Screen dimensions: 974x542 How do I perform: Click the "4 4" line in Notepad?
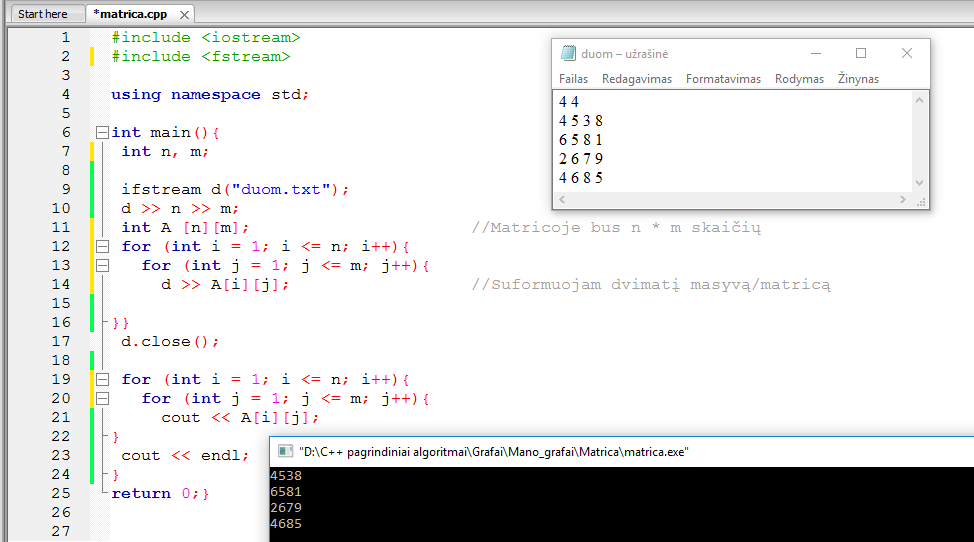[568, 101]
